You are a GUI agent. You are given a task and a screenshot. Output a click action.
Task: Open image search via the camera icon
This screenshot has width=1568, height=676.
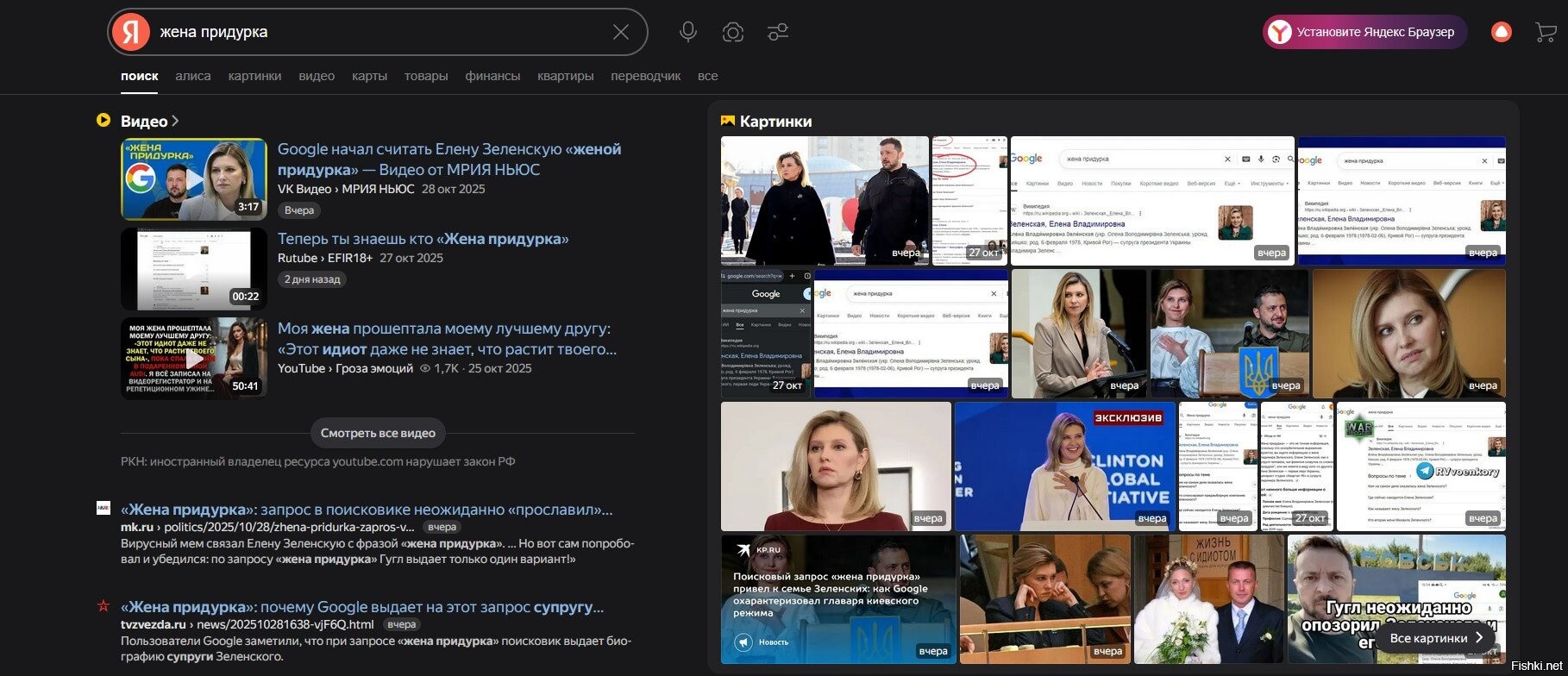(732, 32)
